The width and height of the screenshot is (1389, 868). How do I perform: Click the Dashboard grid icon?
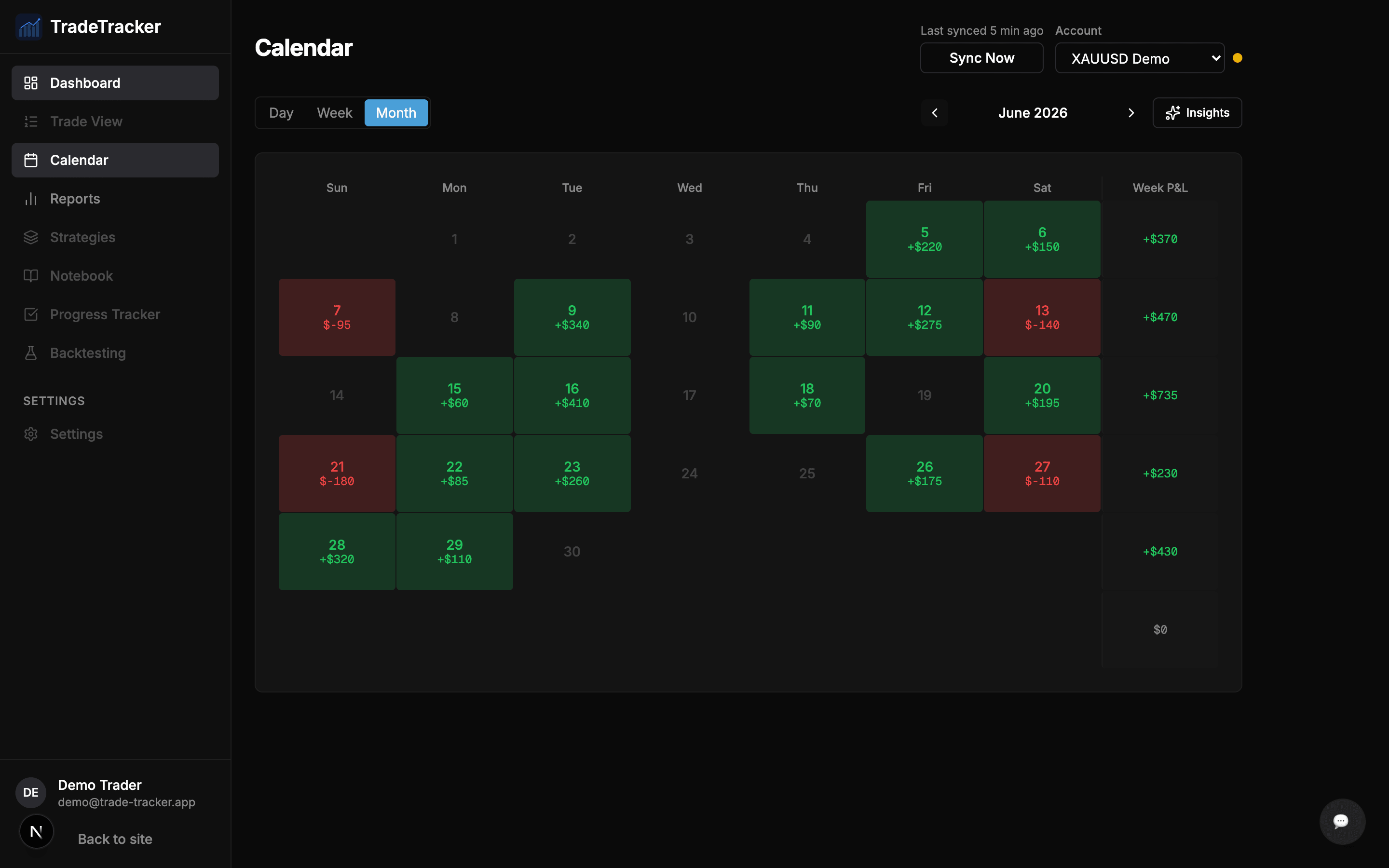(x=31, y=82)
